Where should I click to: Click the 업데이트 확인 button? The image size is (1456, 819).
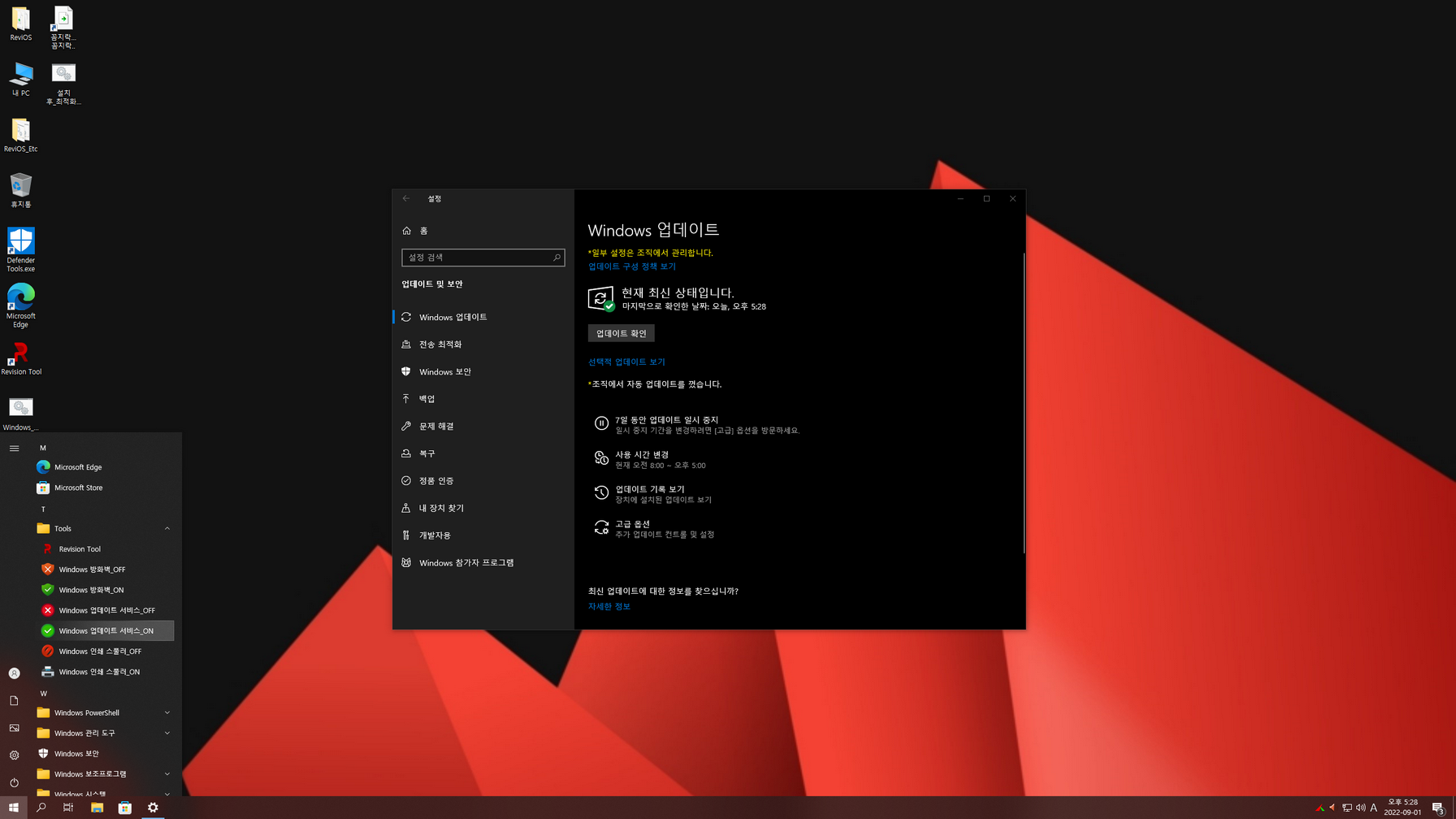(621, 333)
